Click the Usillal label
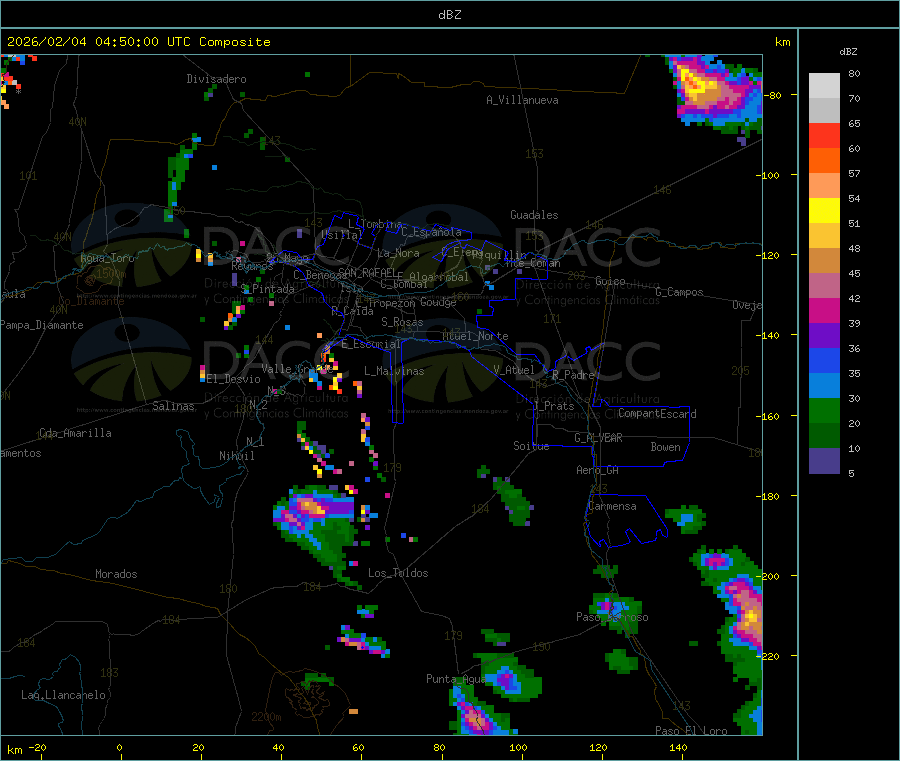Viewport: 900px width, 761px height. [x=342, y=235]
